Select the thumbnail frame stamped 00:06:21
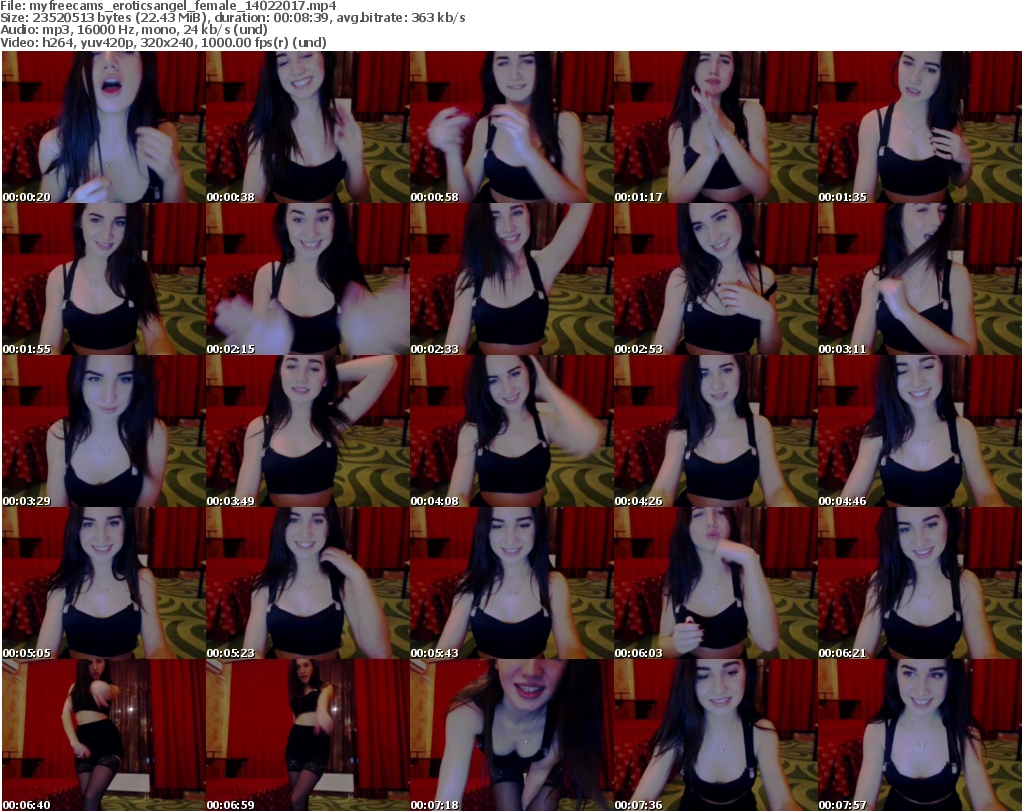This screenshot has width=1024, height=811. click(x=920, y=583)
